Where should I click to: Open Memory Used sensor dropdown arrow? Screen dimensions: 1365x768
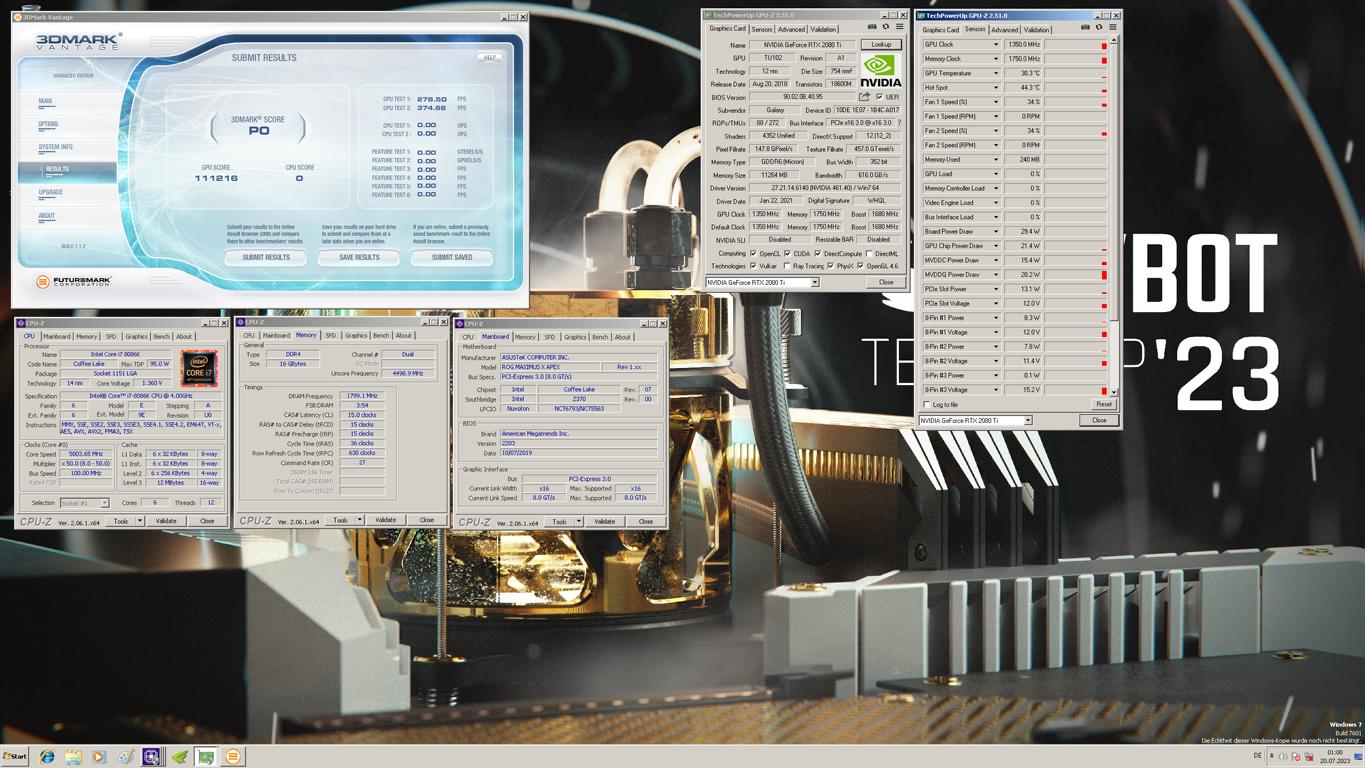(995, 159)
